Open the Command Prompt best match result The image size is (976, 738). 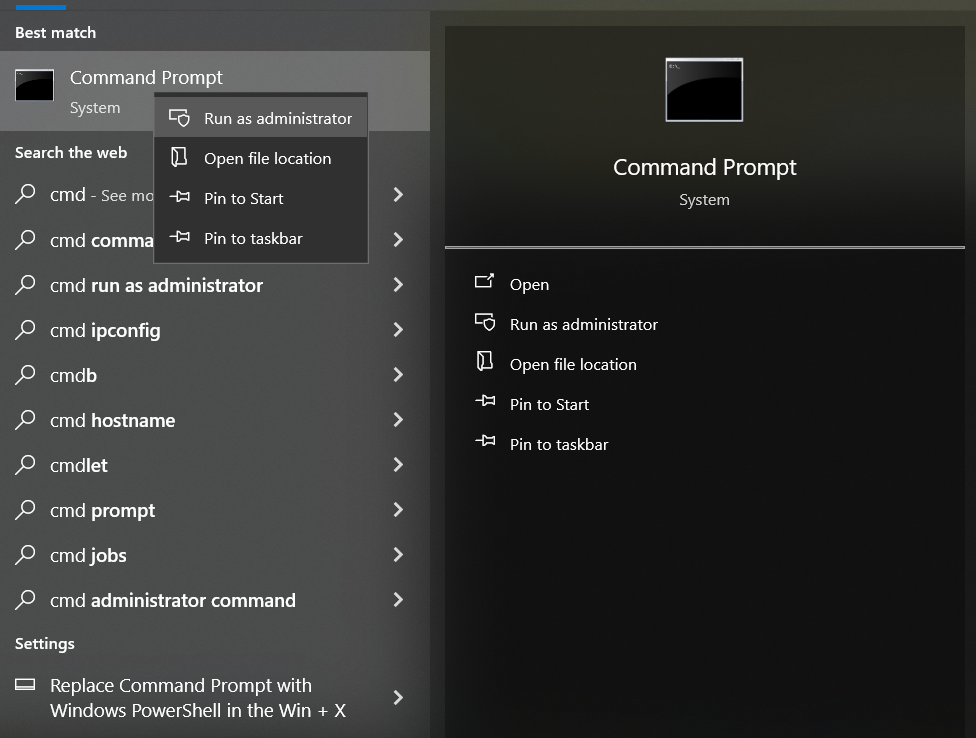tap(215, 91)
